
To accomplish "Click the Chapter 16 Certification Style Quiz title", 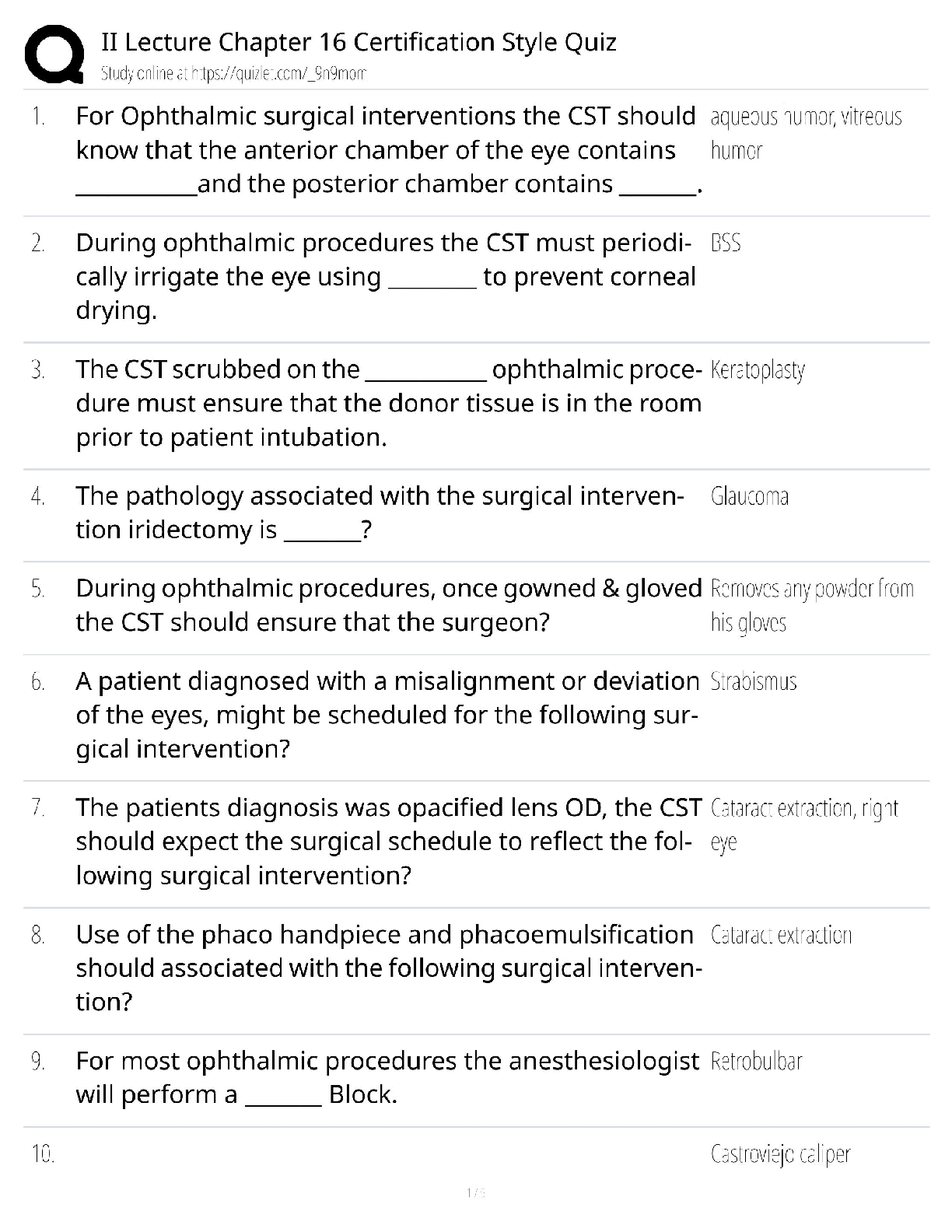I will [359, 42].
